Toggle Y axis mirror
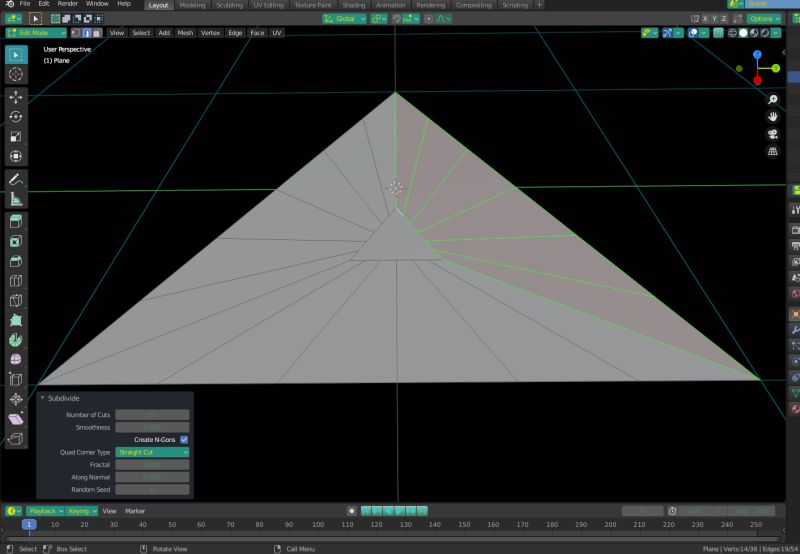This screenshot has height=554, width=800. click(x=714, y=19)
